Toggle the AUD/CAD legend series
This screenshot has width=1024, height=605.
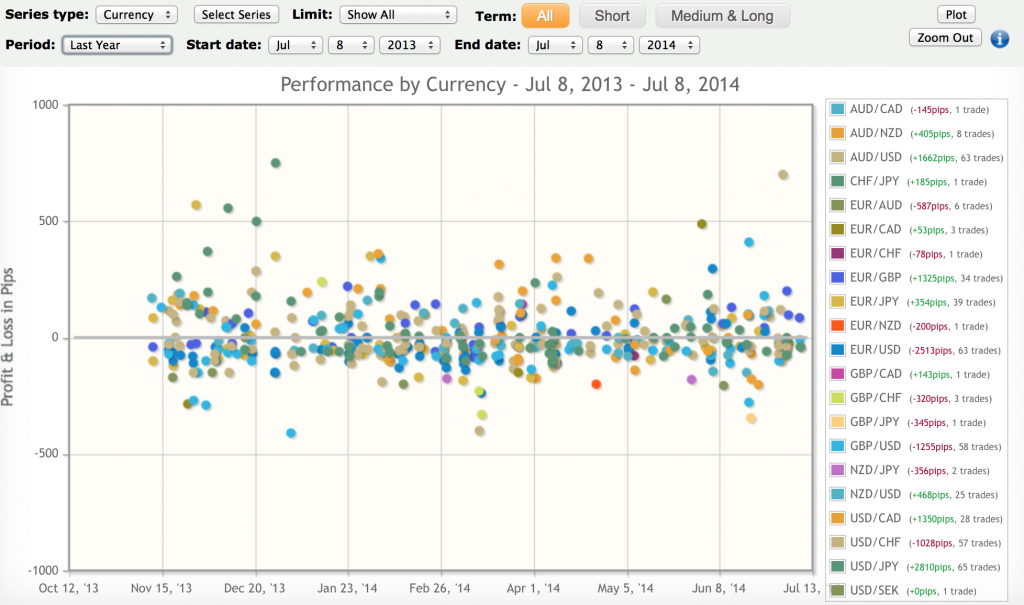pos(874,109)
